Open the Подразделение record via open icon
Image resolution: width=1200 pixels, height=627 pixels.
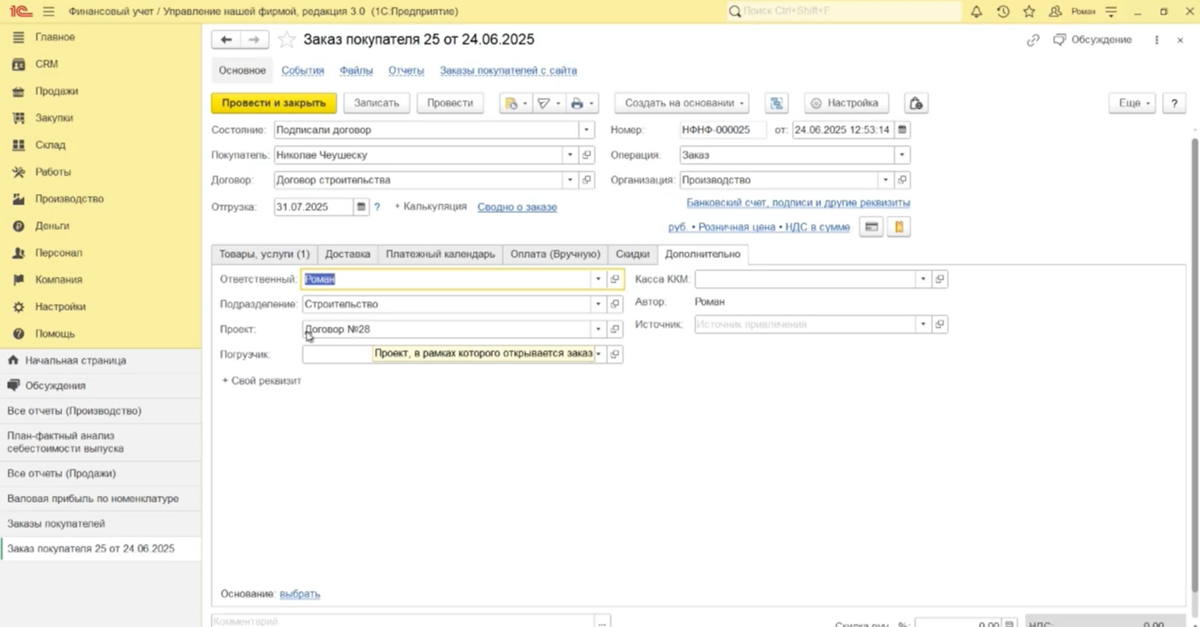click(x=615, y=304)
